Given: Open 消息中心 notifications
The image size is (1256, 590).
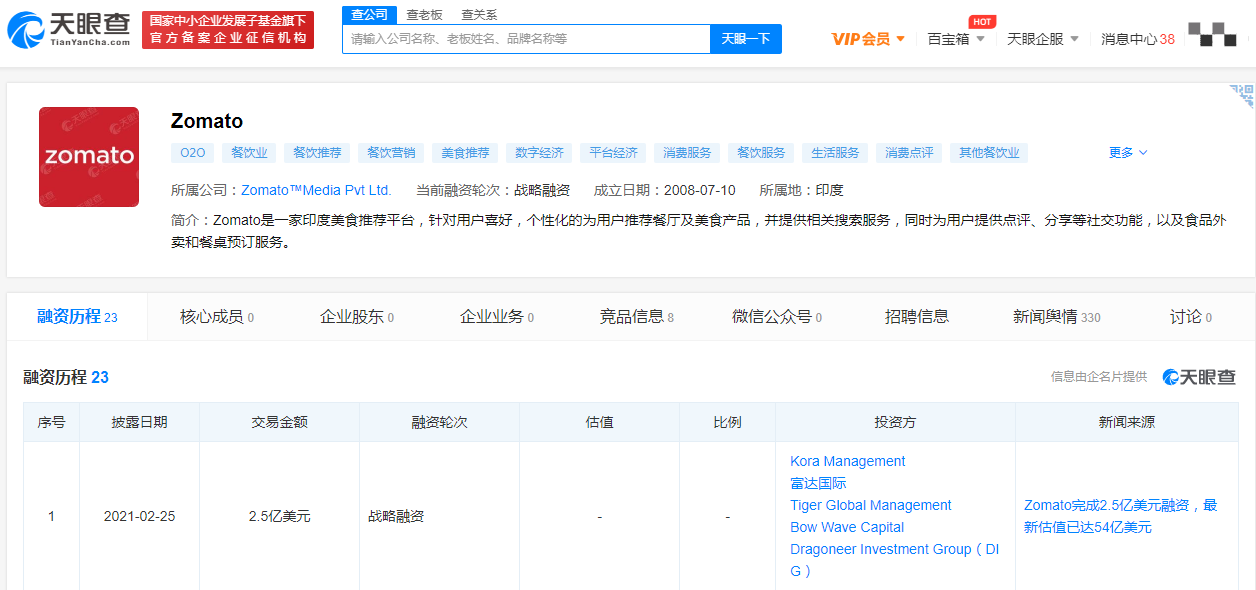Looking at the screenshot, I should click(1138, 39).
